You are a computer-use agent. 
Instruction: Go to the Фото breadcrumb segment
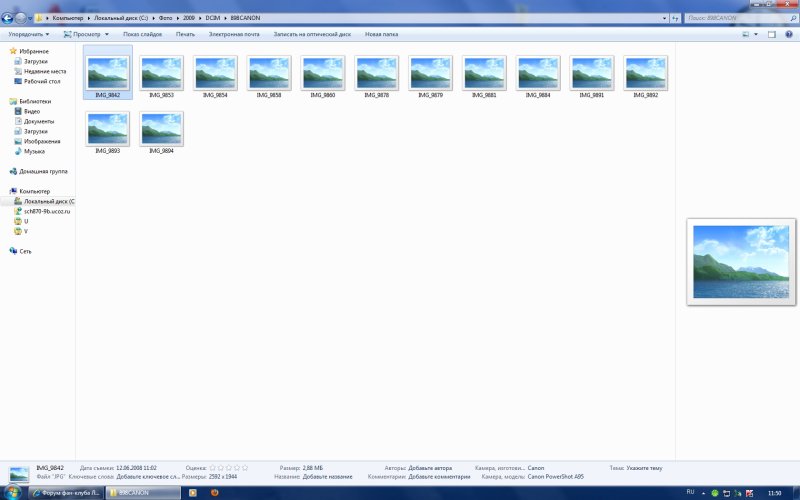coord(165,18)
